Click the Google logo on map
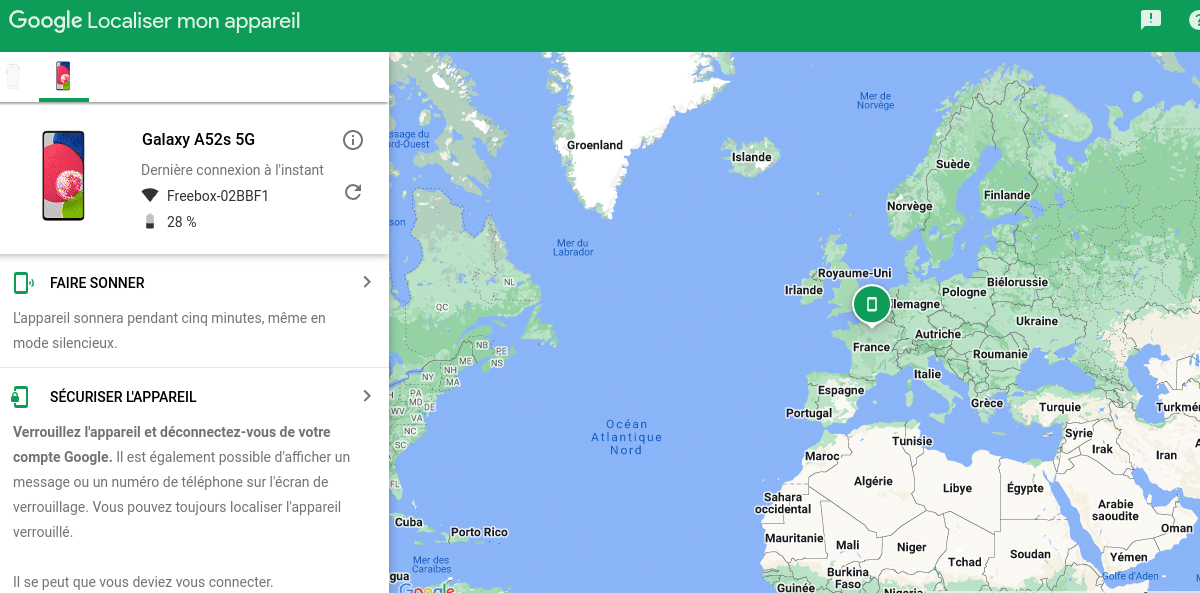The height and width of the screenshot is (593, 1200). click(427, 587)
